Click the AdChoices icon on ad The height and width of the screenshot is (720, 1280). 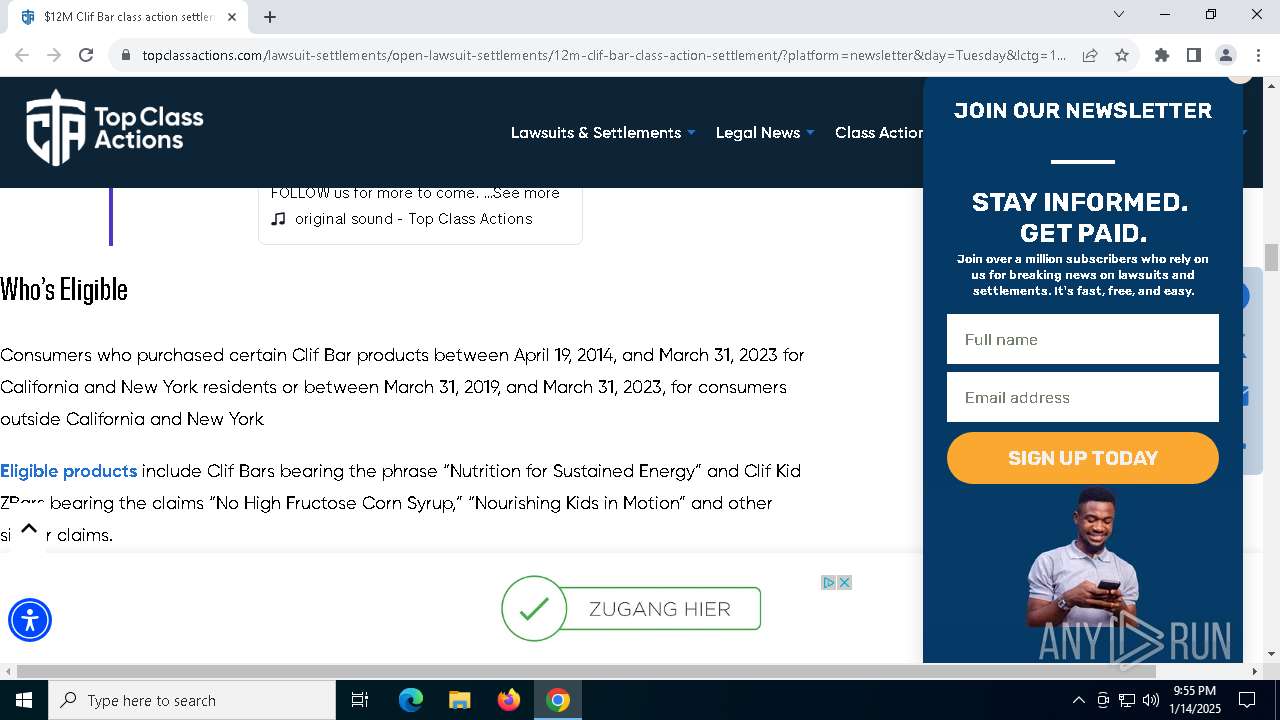[828, 582]
